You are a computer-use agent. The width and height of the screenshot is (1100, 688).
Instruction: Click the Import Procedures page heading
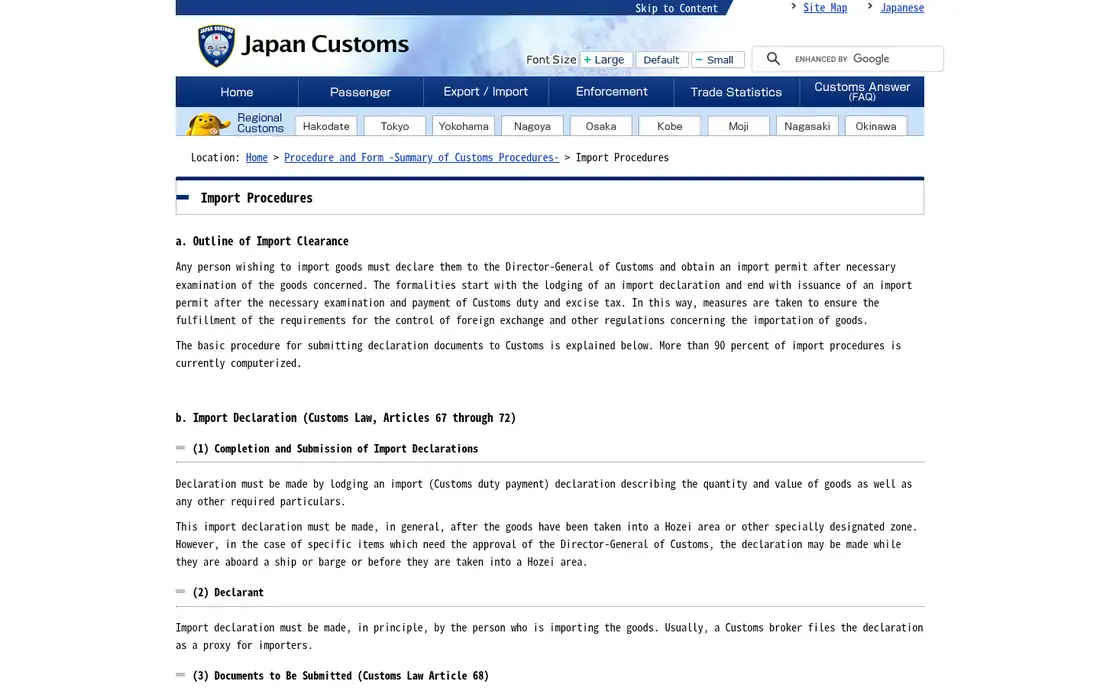257,198
